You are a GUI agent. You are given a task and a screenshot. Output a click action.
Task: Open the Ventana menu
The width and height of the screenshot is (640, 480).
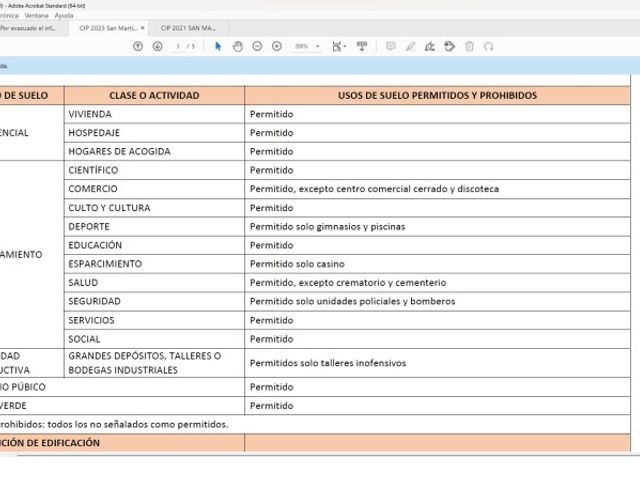tap(36, 16)
